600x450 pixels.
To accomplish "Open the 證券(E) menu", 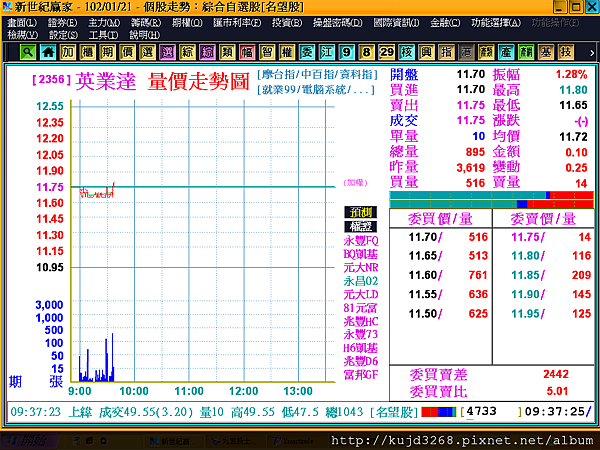I will 62,23.
